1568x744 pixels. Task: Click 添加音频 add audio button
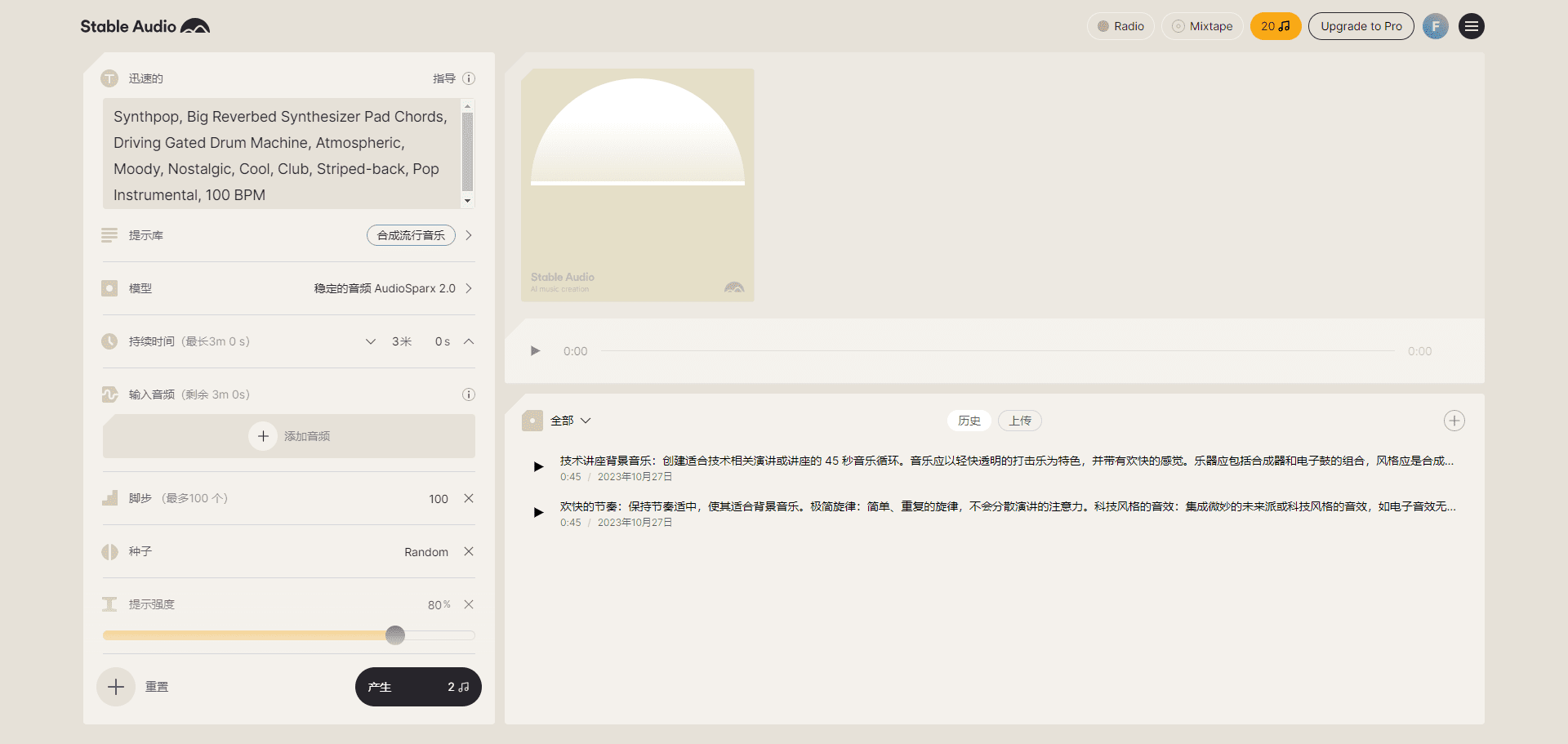pos(289,436)
